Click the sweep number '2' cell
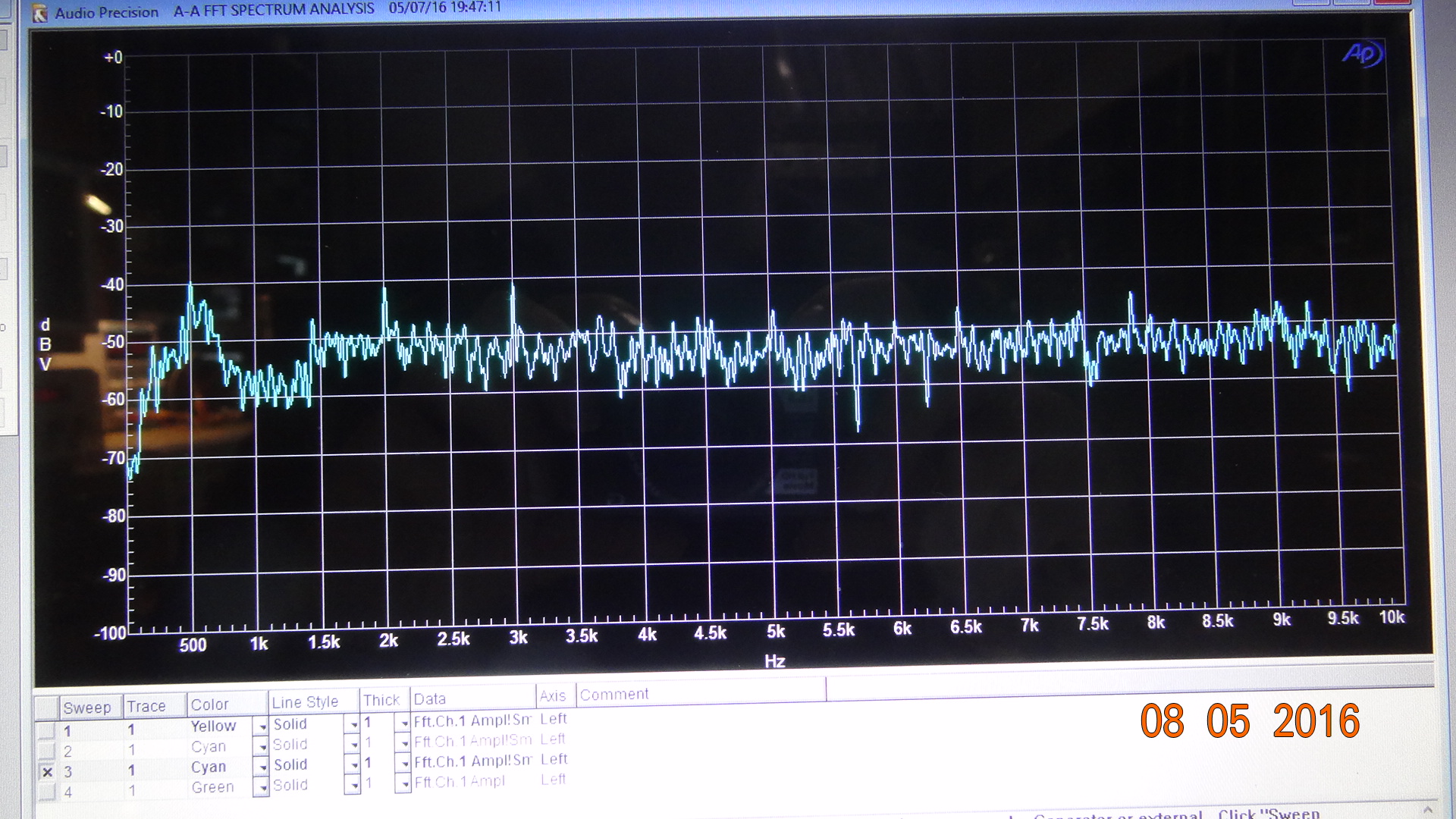The image size is (1456, 819). (x=67, y=752)
